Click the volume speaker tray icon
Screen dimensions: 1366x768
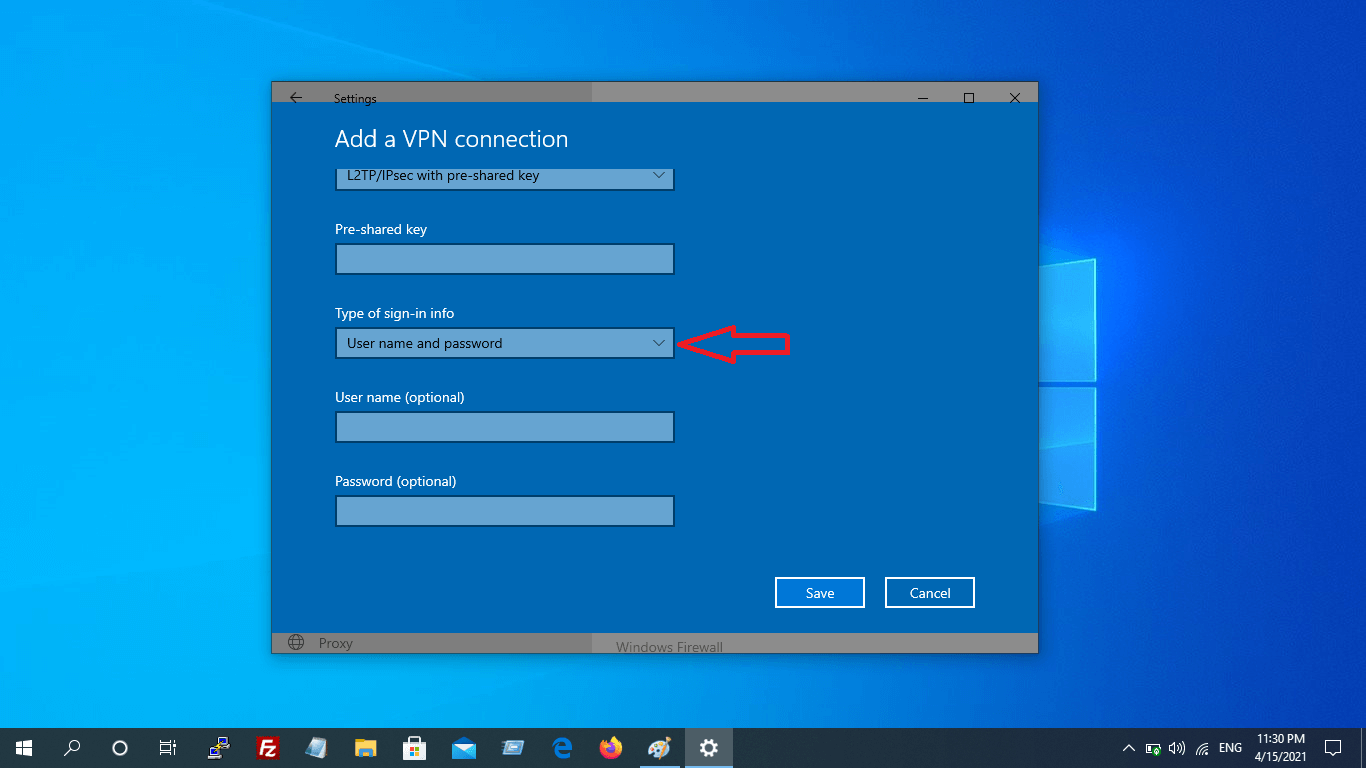[1177, 748]
